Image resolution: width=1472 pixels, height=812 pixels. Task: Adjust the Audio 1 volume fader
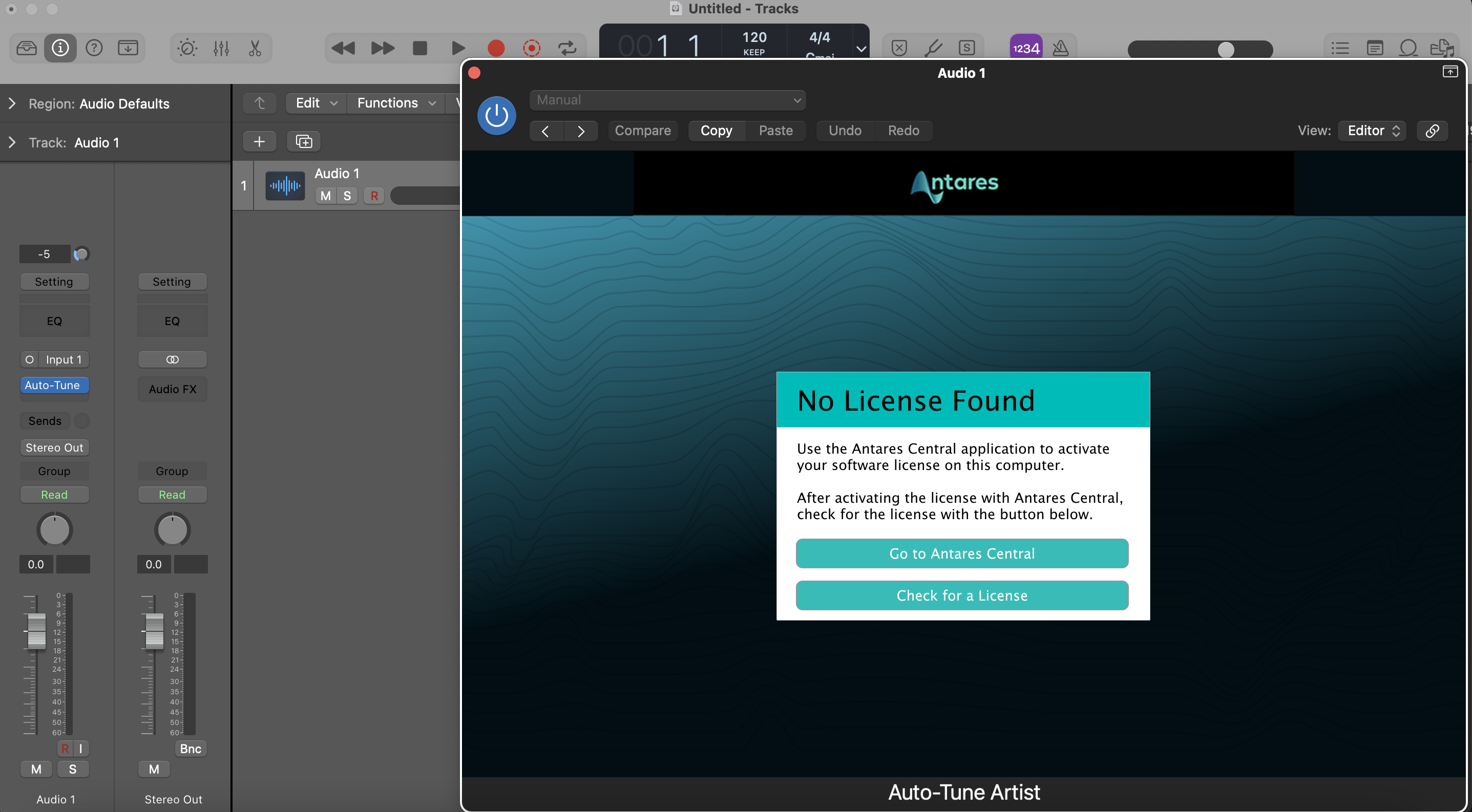point(36,631)
